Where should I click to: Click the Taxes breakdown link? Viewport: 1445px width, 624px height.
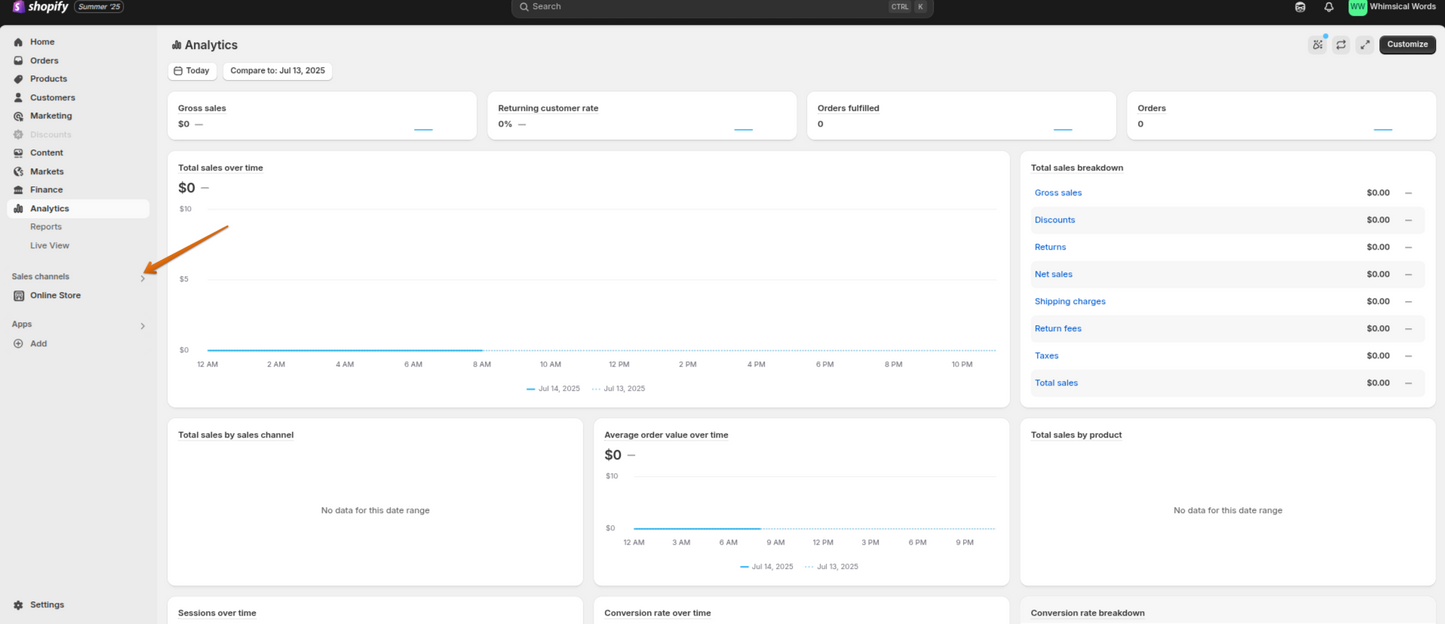pyautogui.click(x=1047, y=355)
